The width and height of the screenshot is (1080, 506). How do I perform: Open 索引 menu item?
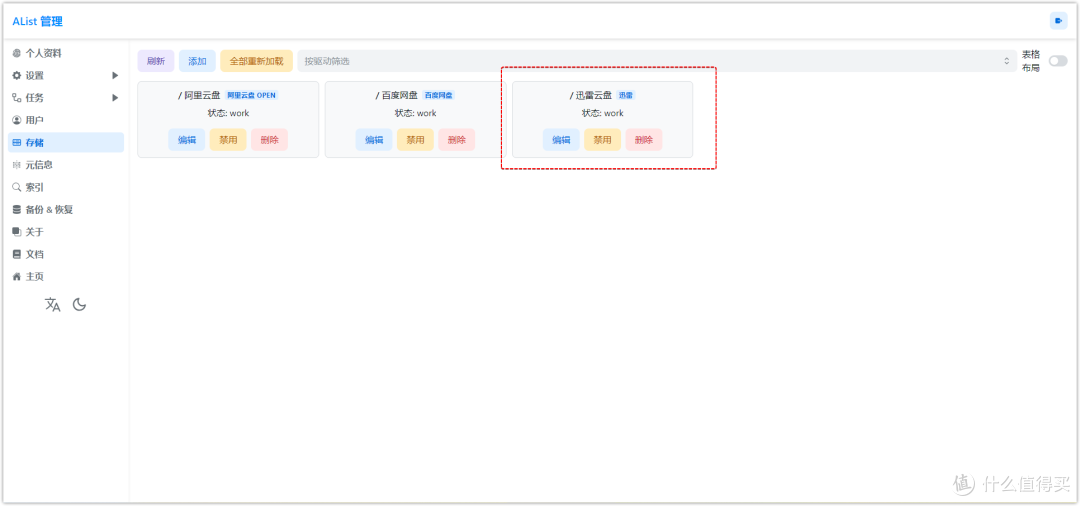(66, 187)
